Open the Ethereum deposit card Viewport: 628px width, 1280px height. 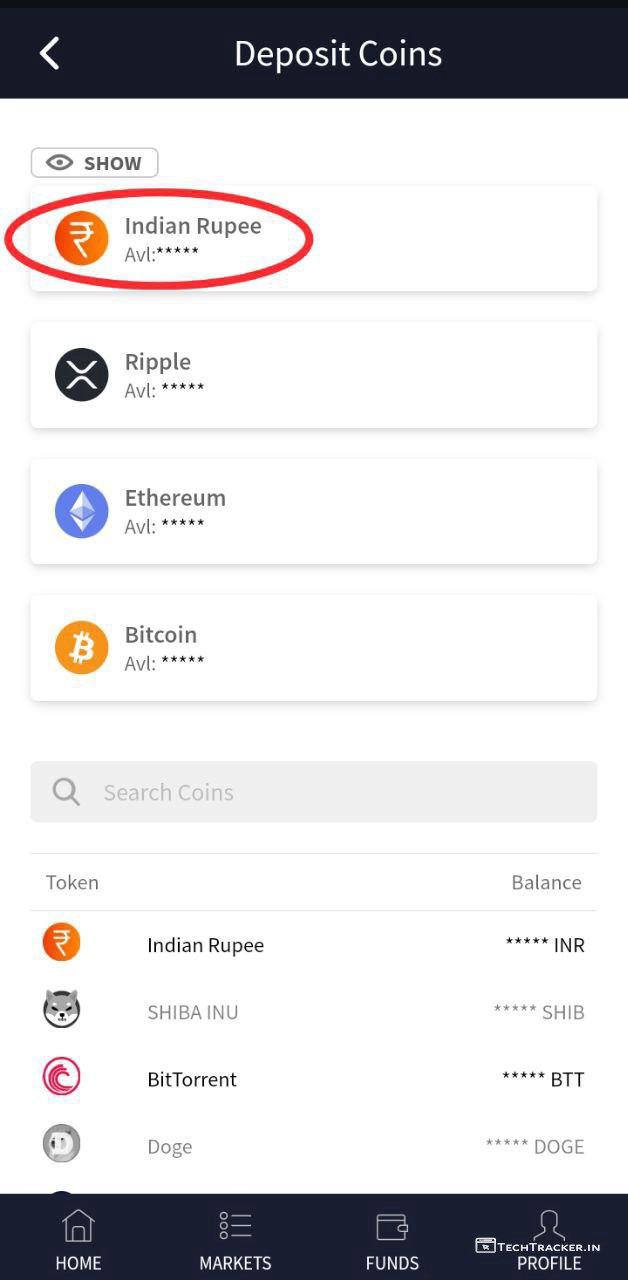[314, 511]
